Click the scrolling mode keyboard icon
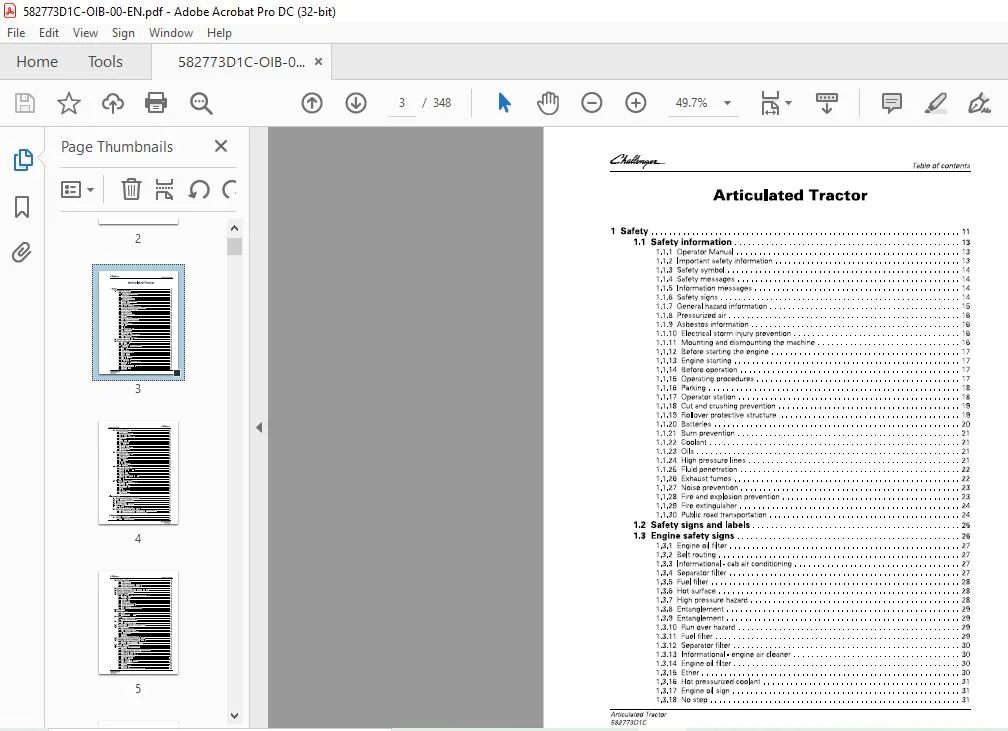 coord(827,103)
